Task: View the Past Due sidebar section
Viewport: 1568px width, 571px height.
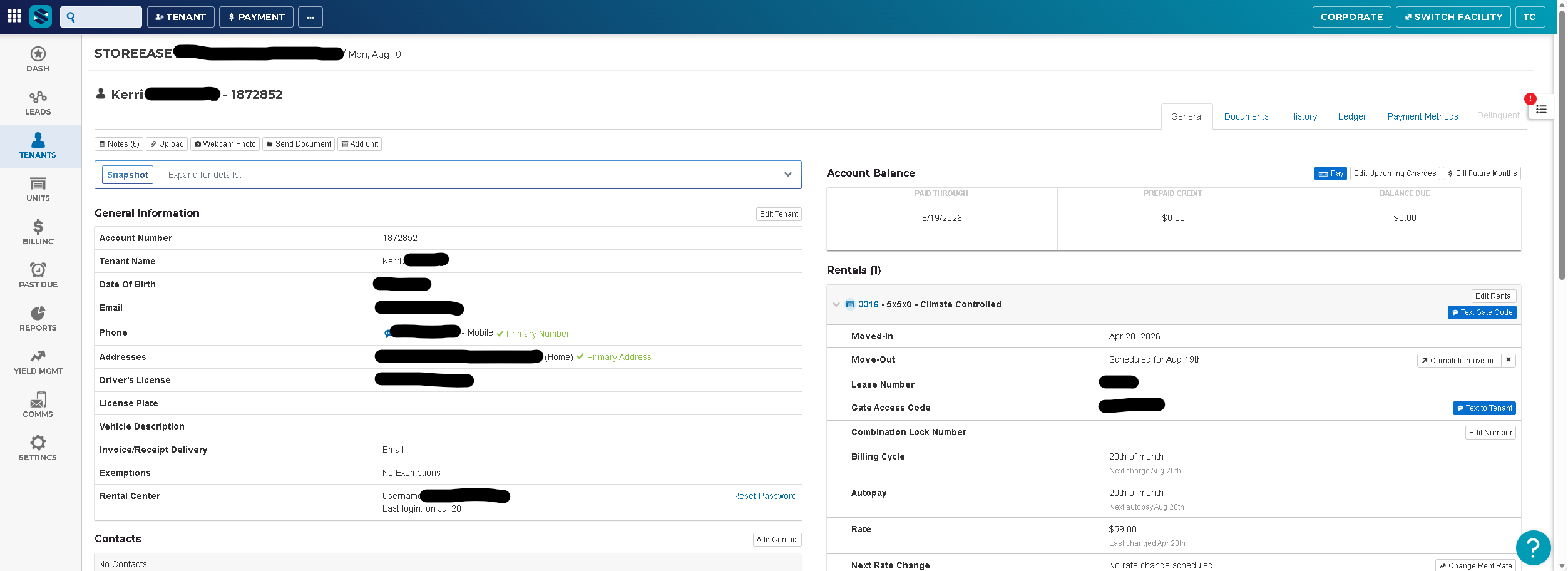Action: coord(38,275)
